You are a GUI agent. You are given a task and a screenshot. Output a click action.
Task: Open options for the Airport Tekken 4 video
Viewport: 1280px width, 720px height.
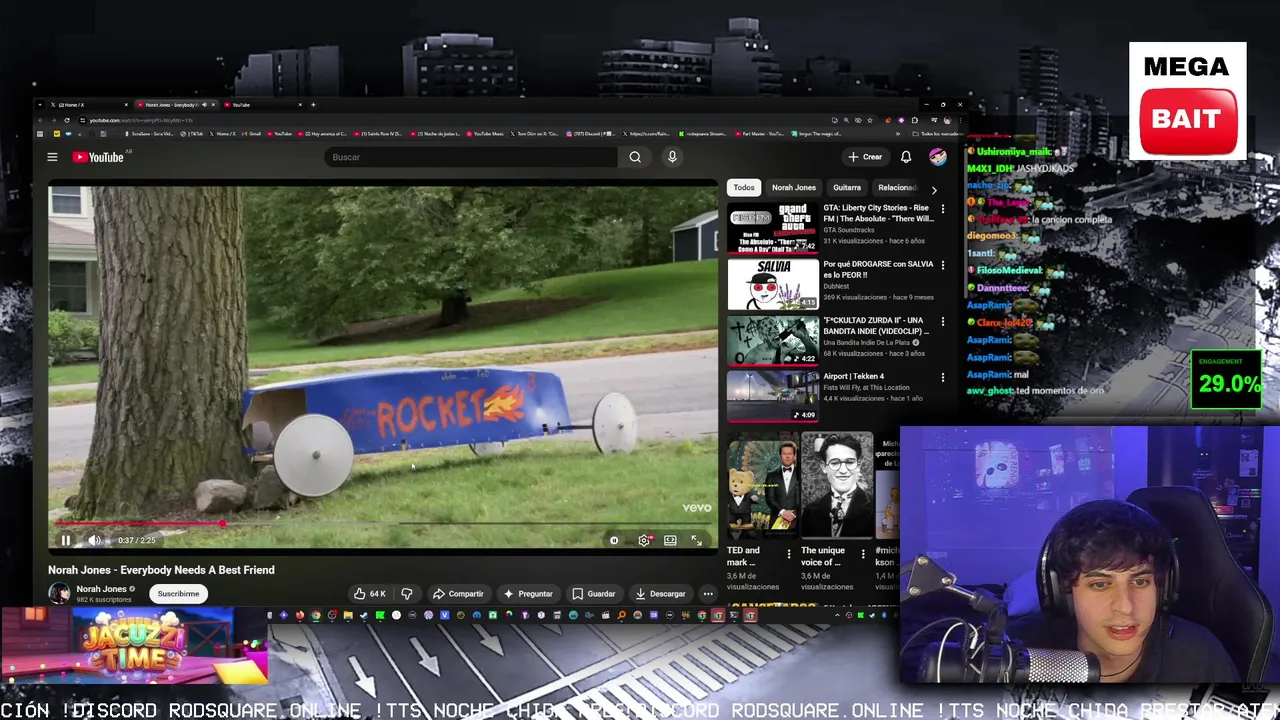942,377
